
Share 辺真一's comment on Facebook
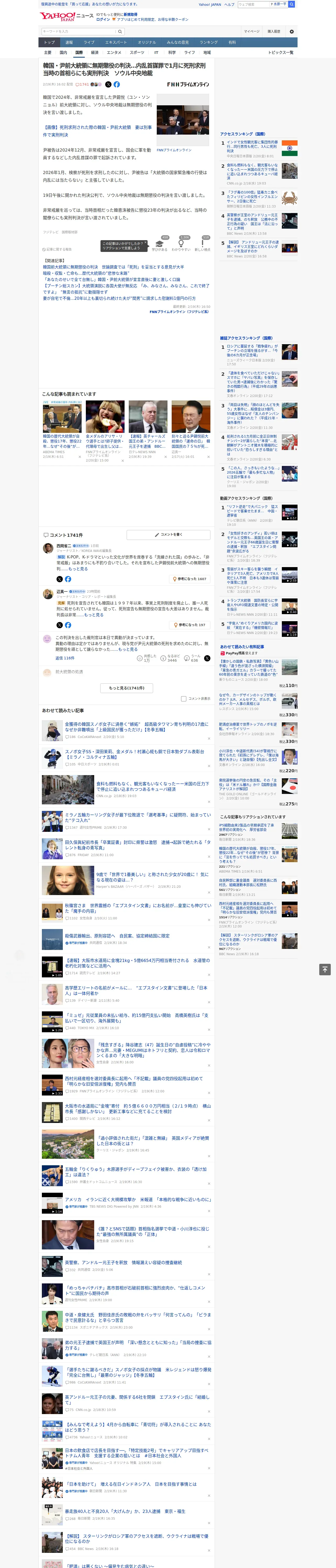(68, 625)
